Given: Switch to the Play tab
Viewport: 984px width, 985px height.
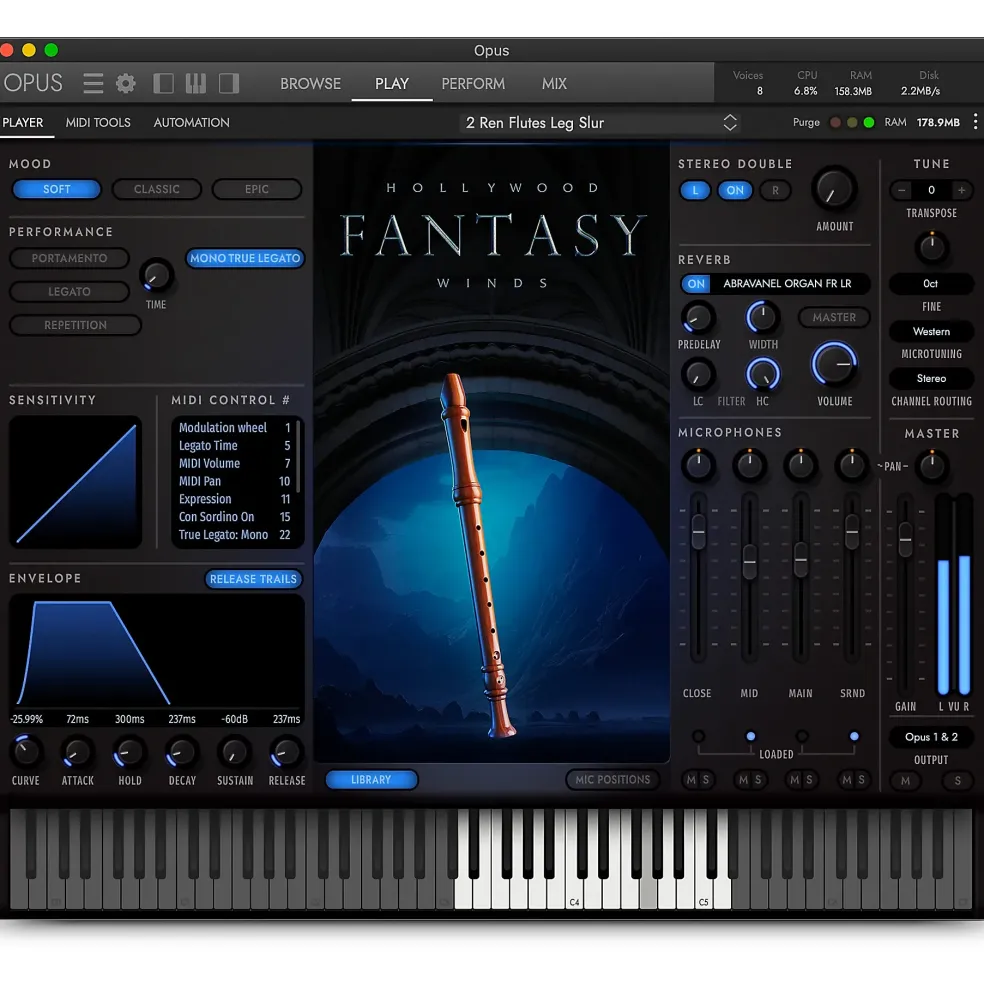Looking at the screenshot, I should click(x=391, y=84).
